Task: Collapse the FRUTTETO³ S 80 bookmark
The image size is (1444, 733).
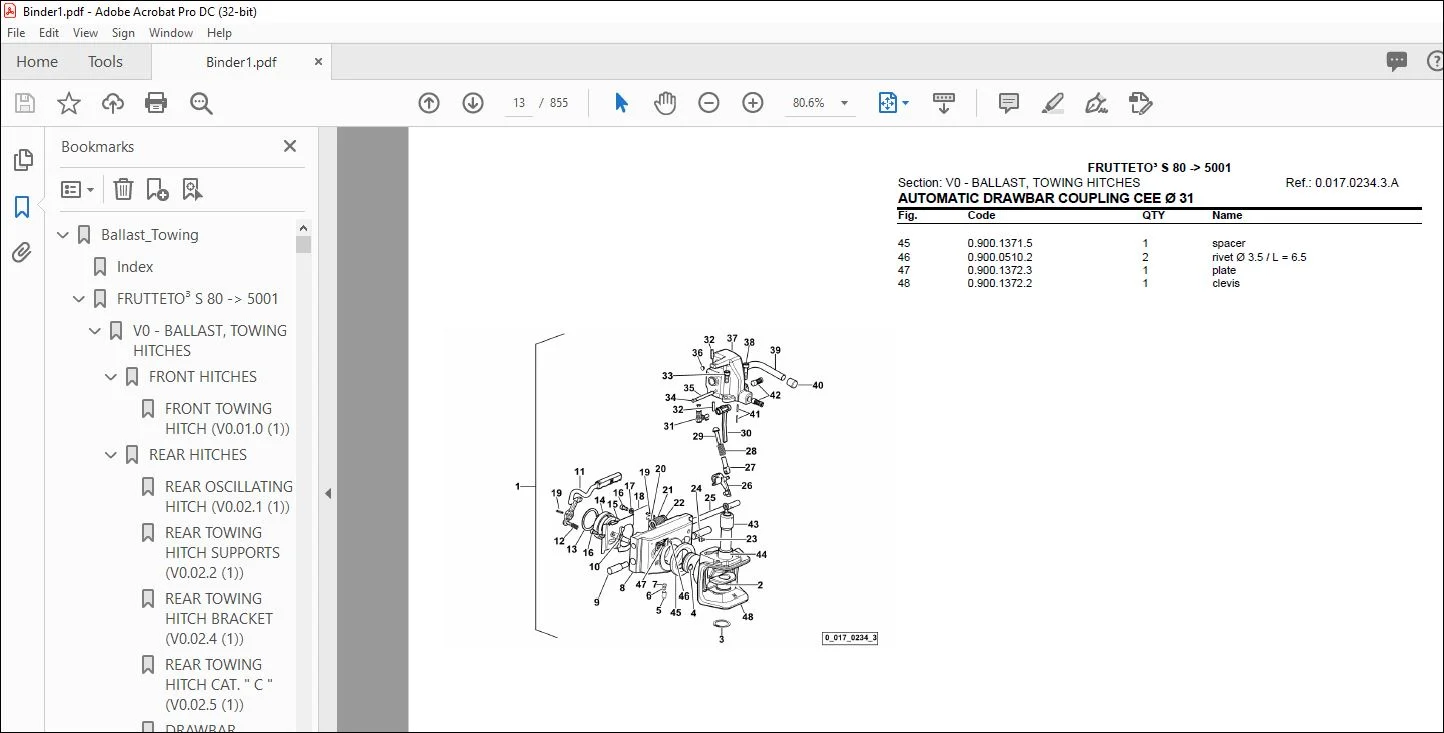Action: point(80,299)
